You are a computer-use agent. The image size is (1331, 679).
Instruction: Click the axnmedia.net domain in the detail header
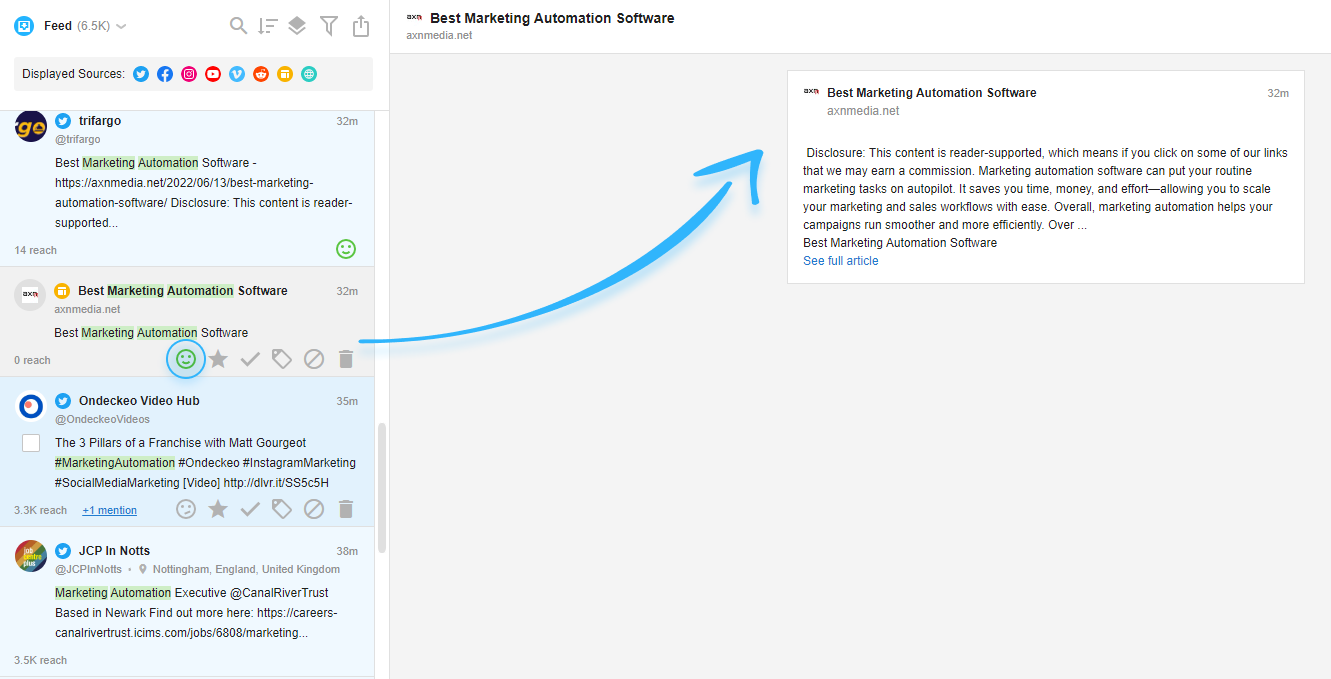439,36
